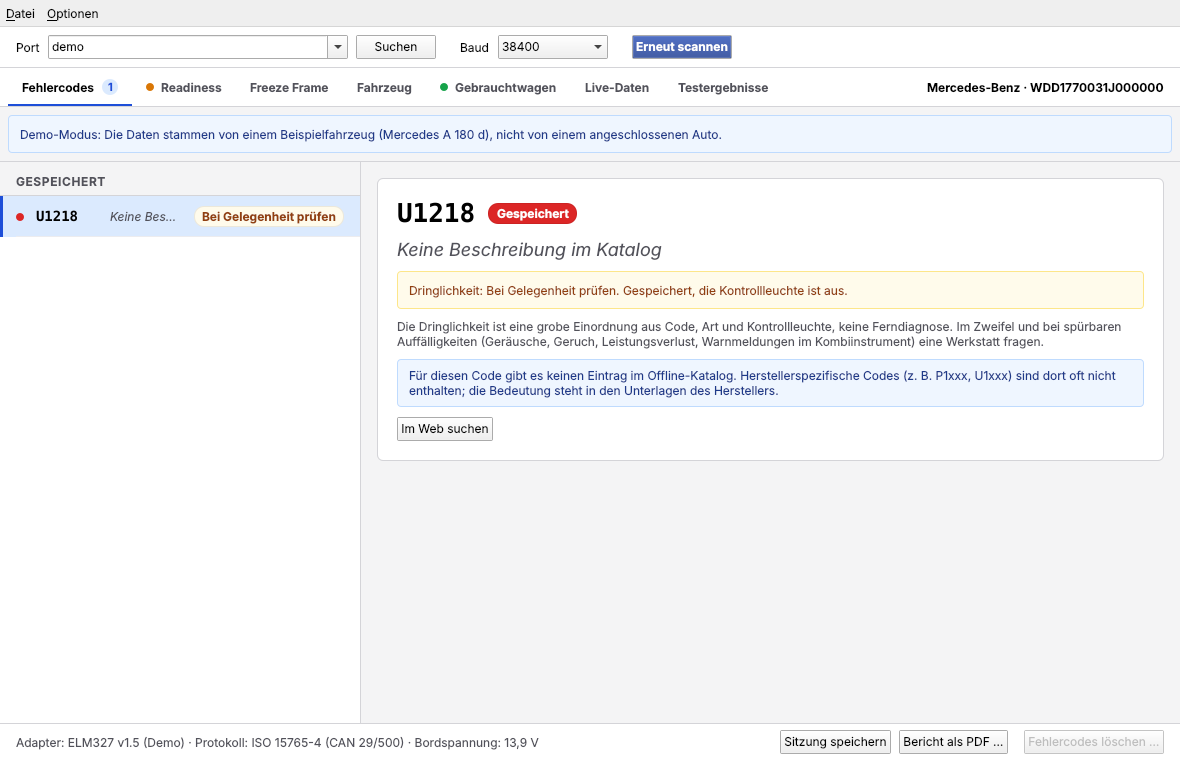
Task: Click the Mercedes-Benz VIN text
Action: point(1045,87)
